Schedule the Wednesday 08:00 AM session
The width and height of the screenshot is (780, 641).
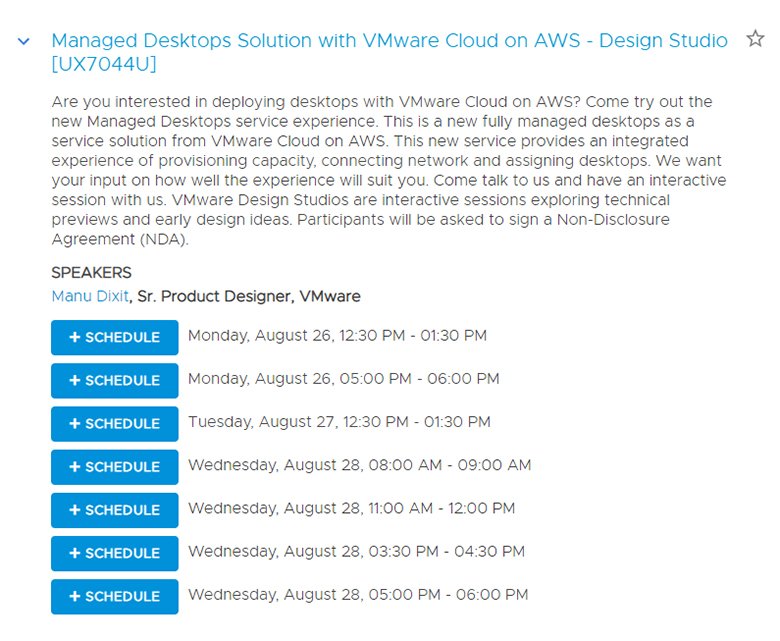tap(114, 466)
